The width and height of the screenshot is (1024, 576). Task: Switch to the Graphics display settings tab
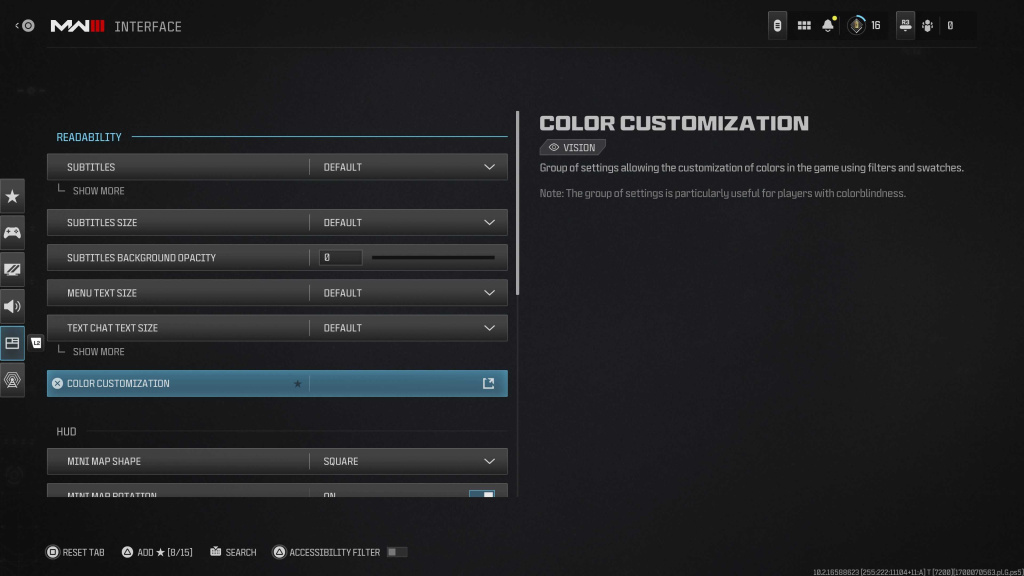coord(12,270)
